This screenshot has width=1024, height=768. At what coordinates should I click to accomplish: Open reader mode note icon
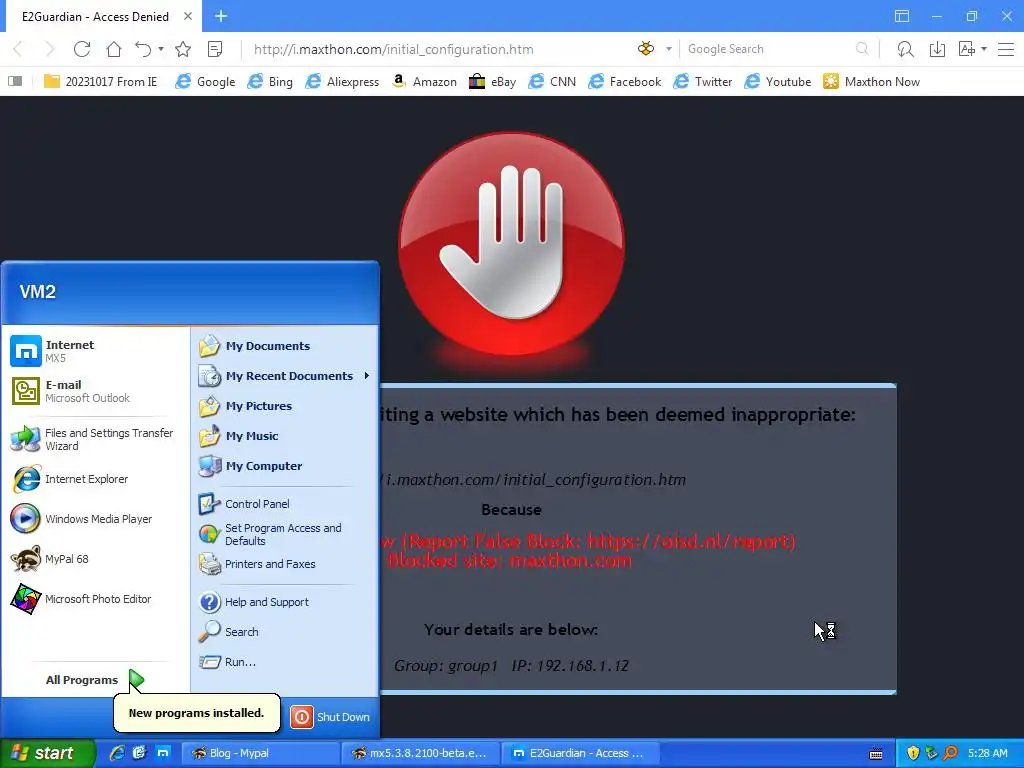215,49
